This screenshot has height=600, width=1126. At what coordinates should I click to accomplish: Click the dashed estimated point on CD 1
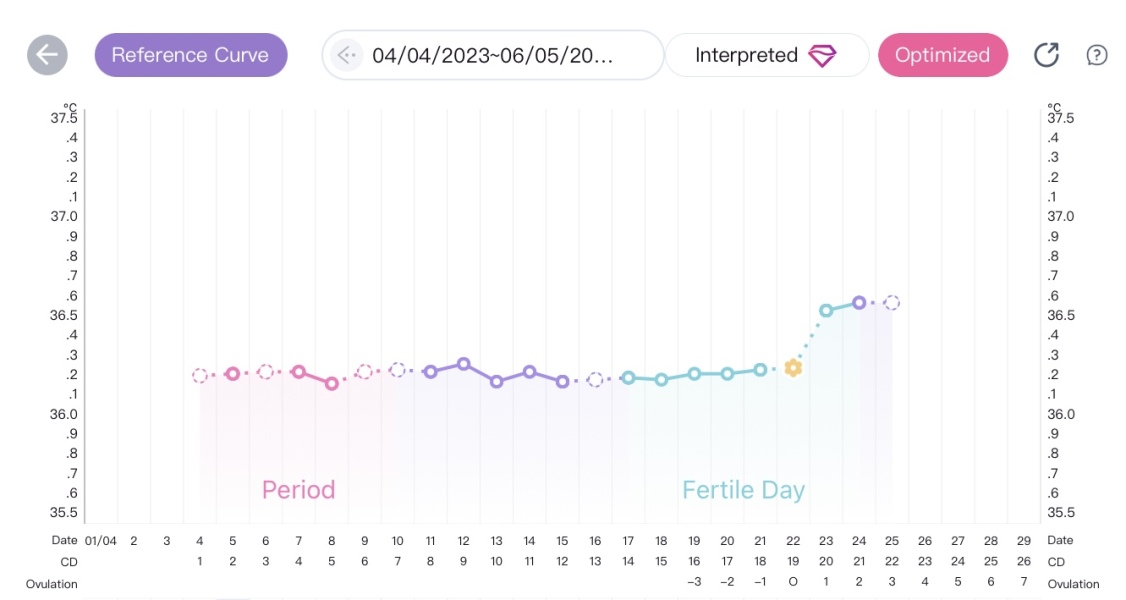pos(200,376)
